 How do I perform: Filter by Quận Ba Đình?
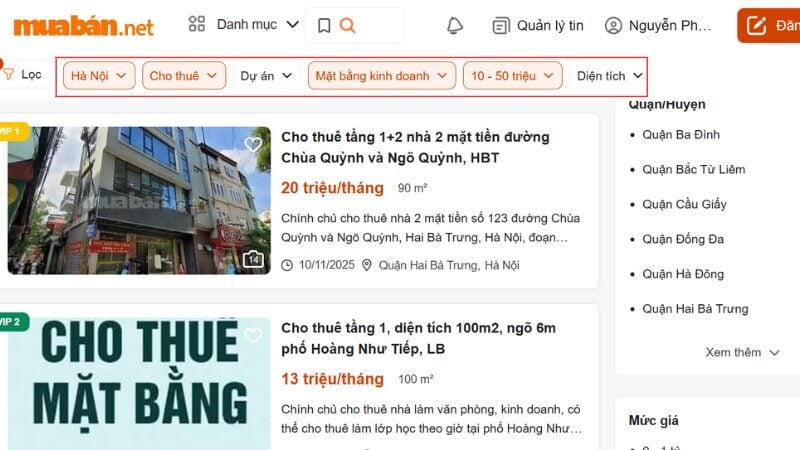pos(681,135)
